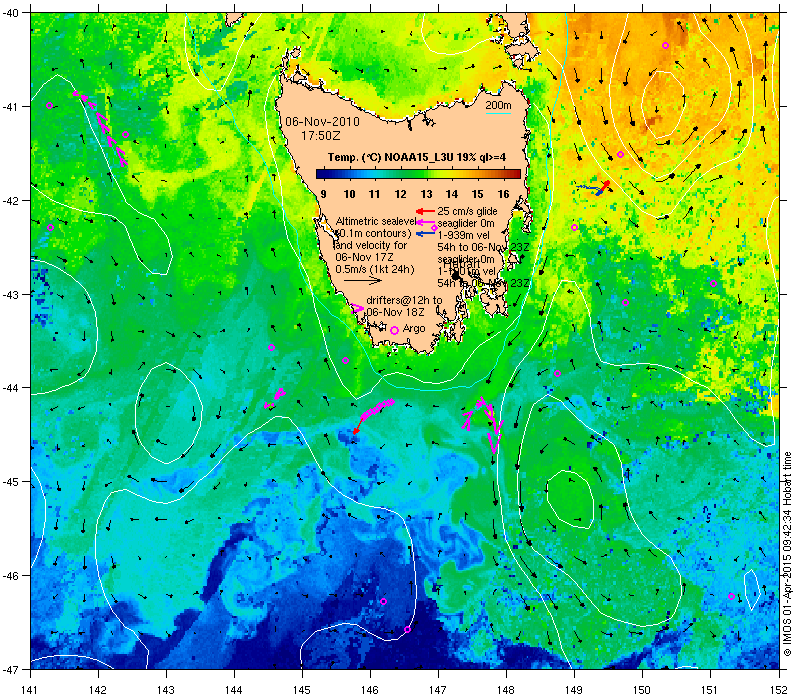Click the '17:50Z' time label

320,136
